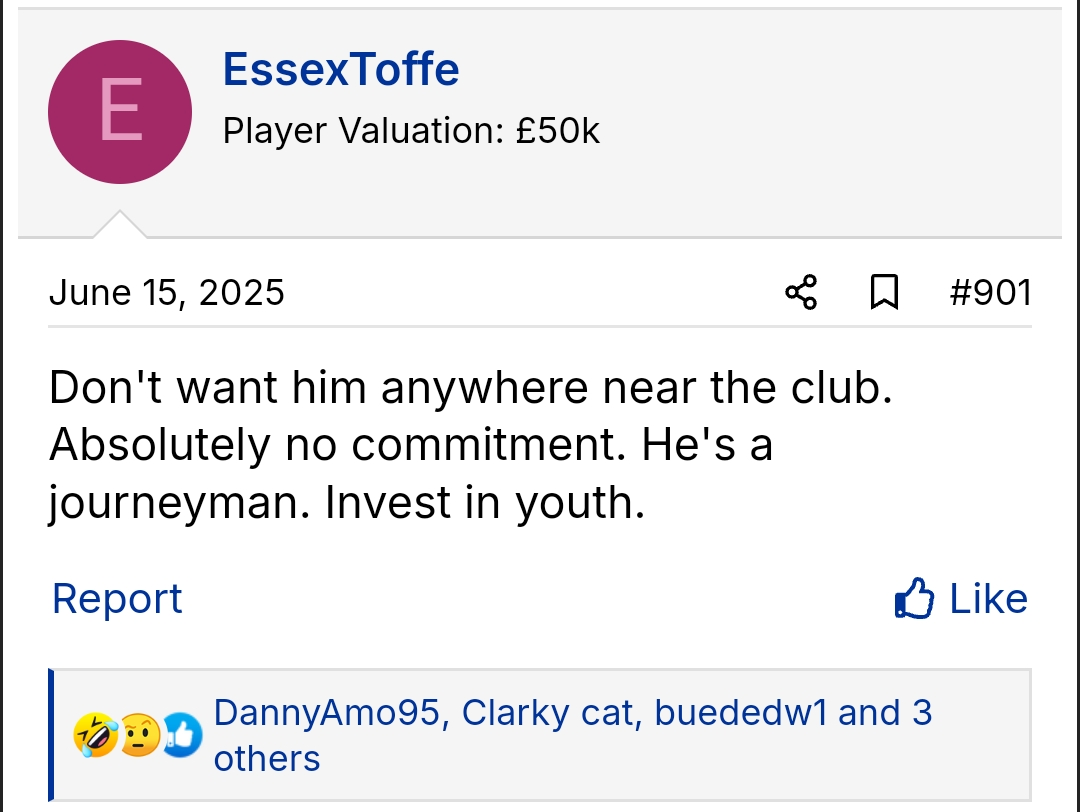Report this post
Screen dimensions: 1080x812
[117, 599]
